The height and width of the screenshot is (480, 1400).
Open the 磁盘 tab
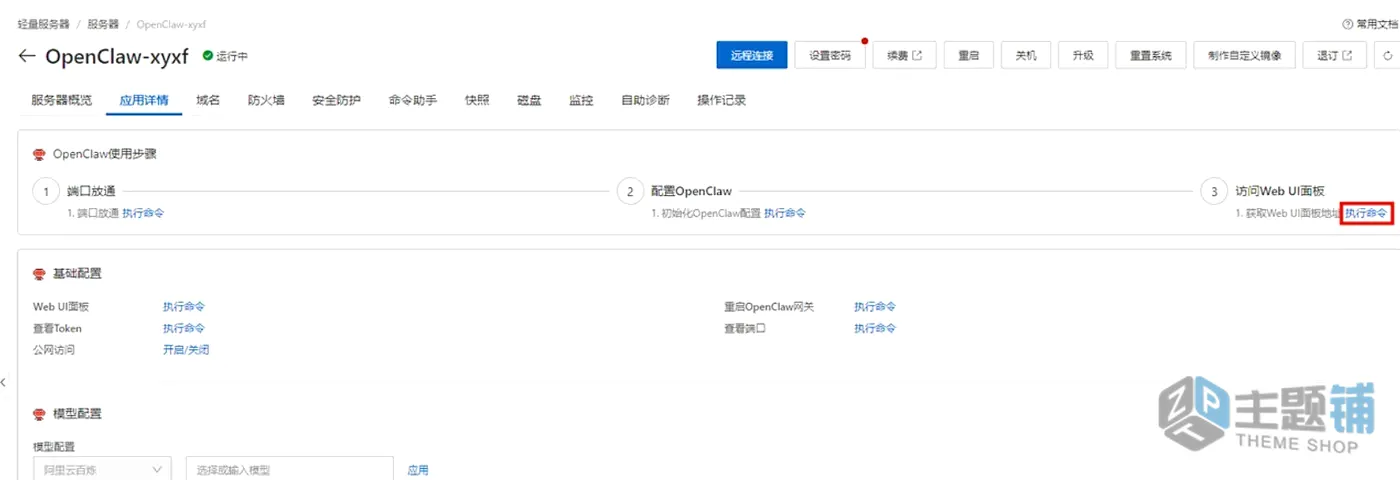529,100
